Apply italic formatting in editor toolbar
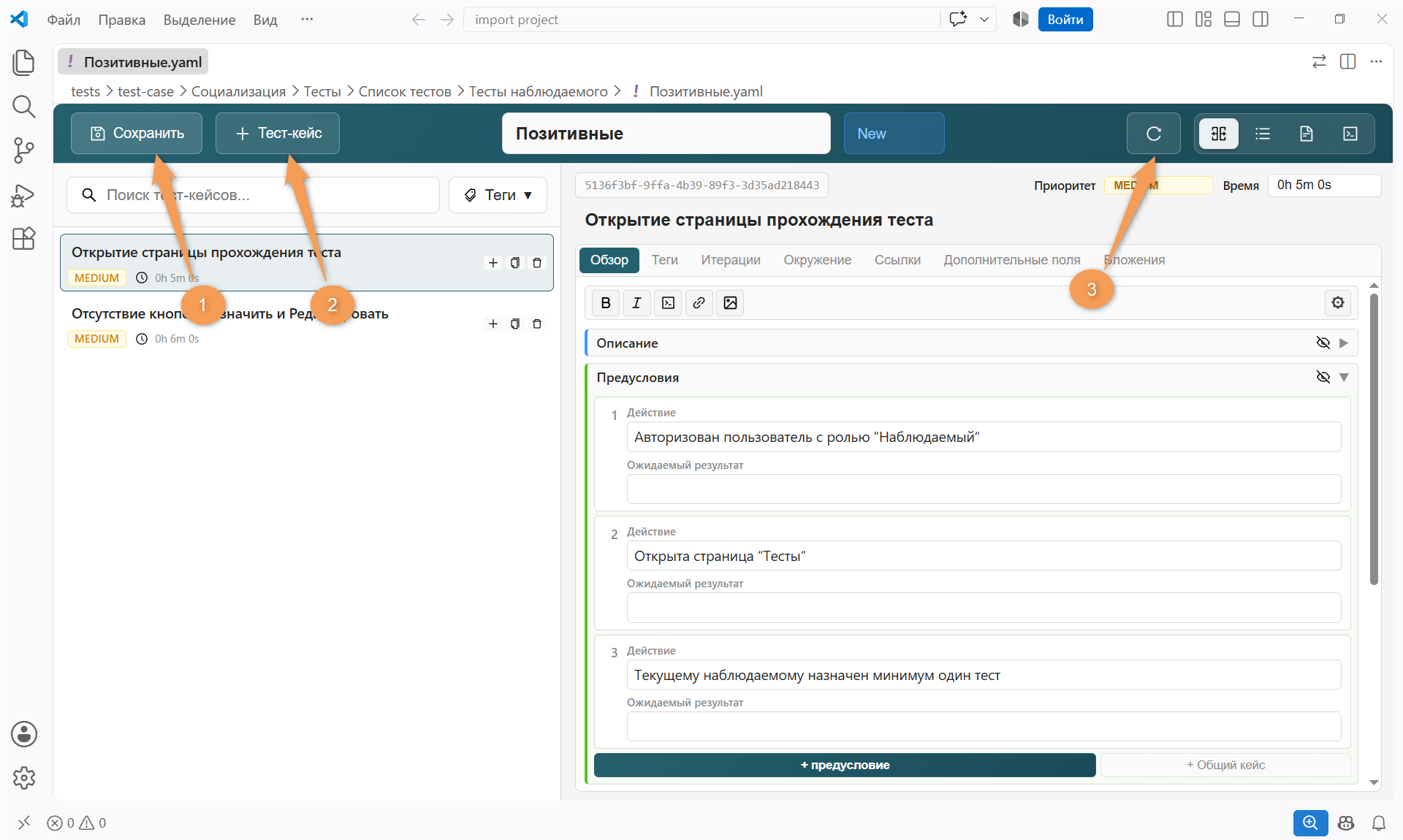Image resolution: width=1403 pixels, height=840 pixels. coord(636,303)
